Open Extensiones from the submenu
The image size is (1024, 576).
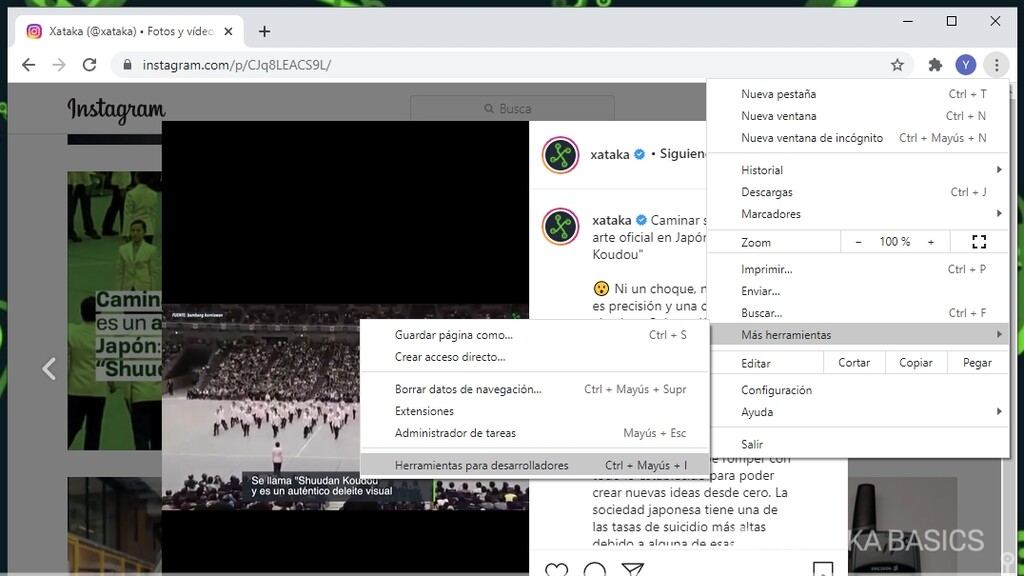click(535, 411)
